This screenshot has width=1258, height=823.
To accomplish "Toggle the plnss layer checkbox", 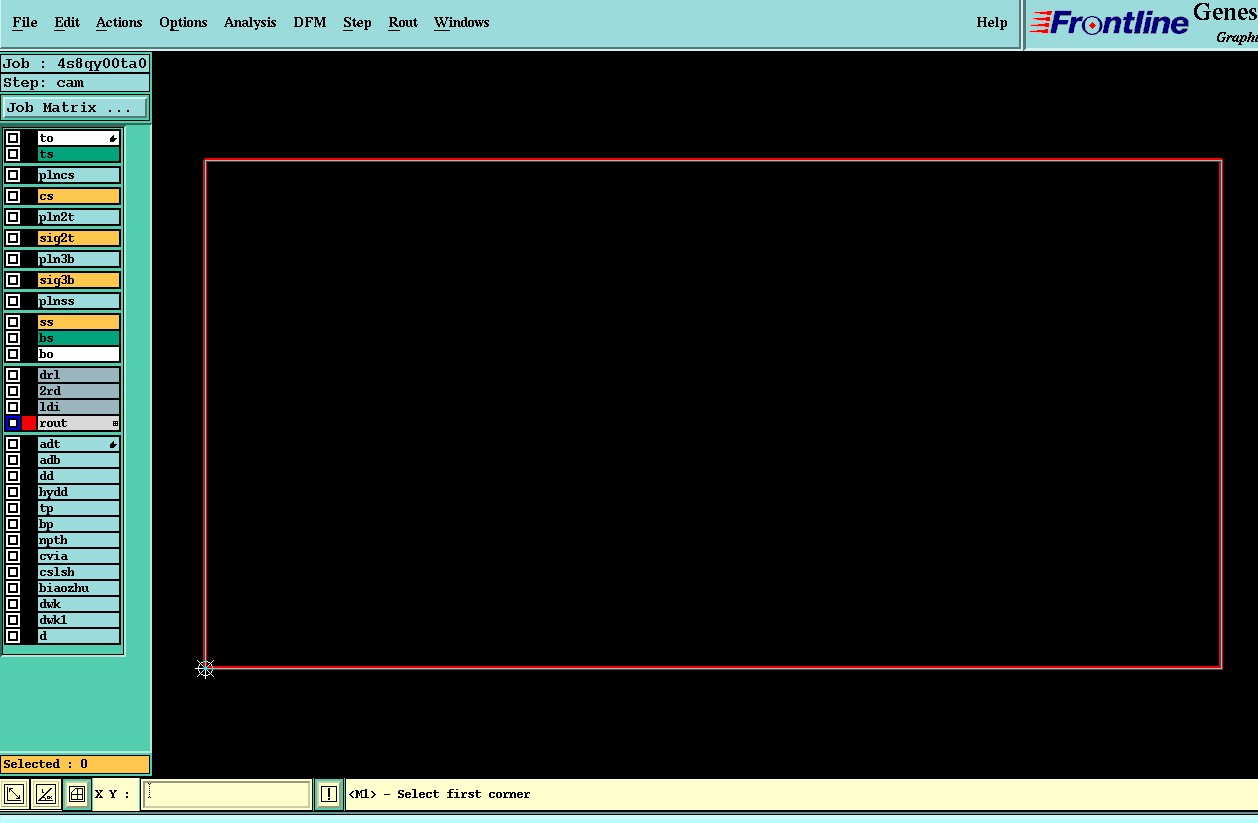I will 13,301.
